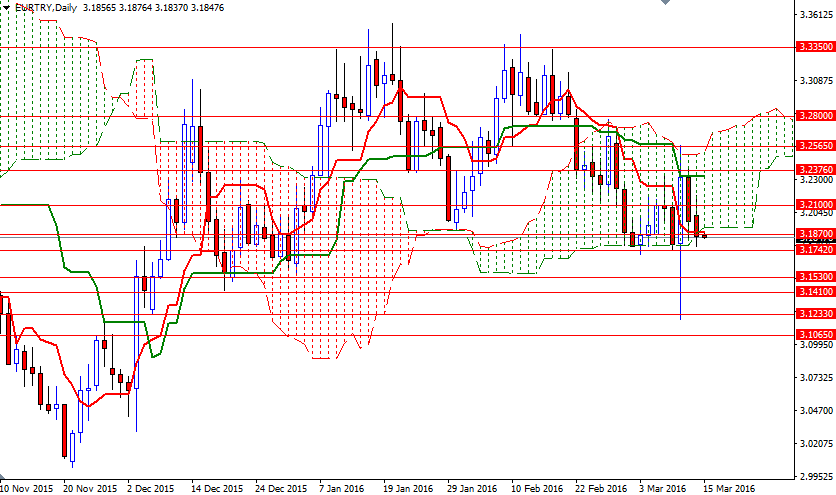
Task: Select the 3.18700 red price level label
Action: pos(815,234)
